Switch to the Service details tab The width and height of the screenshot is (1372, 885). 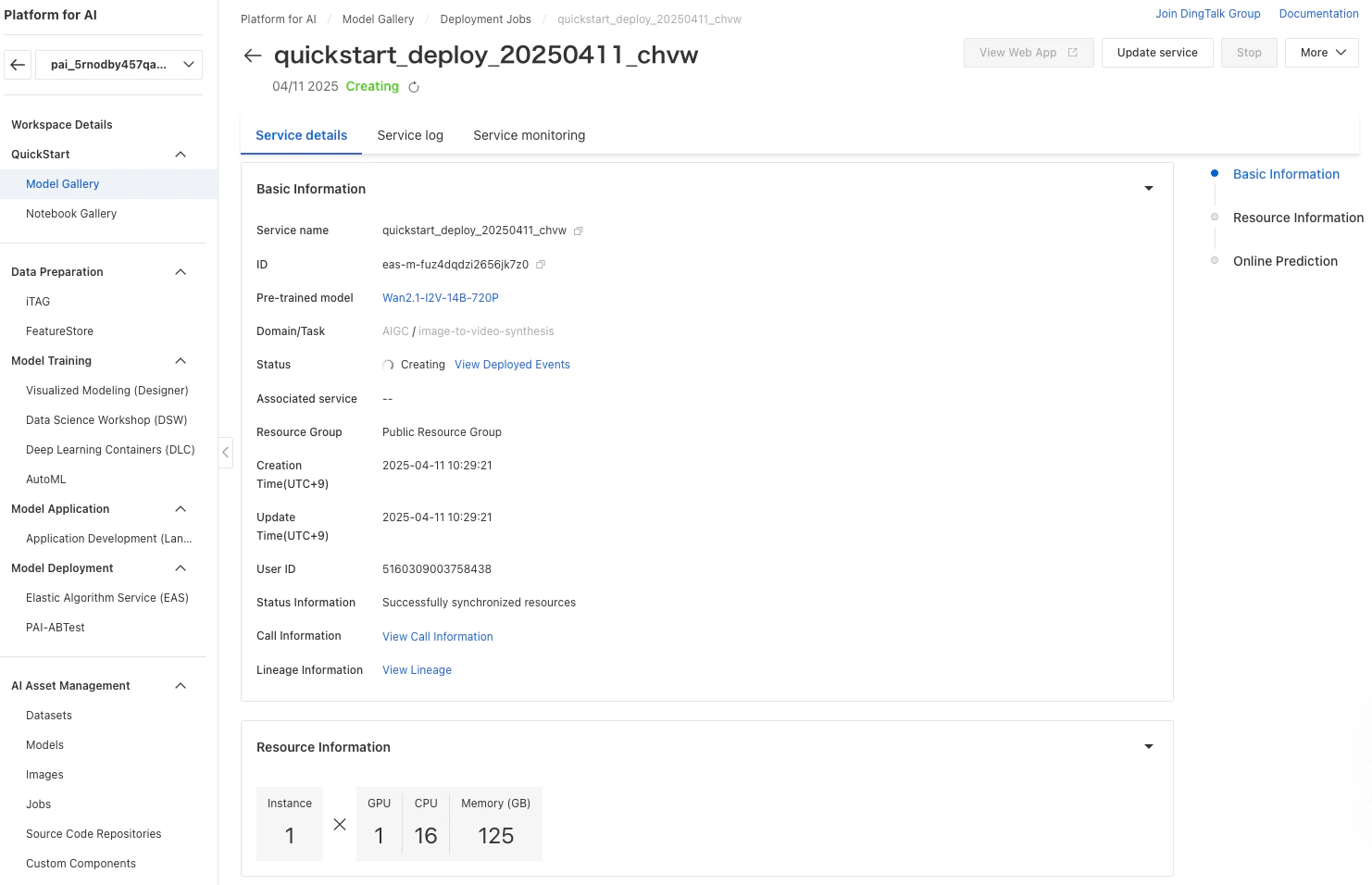[302, 135]
